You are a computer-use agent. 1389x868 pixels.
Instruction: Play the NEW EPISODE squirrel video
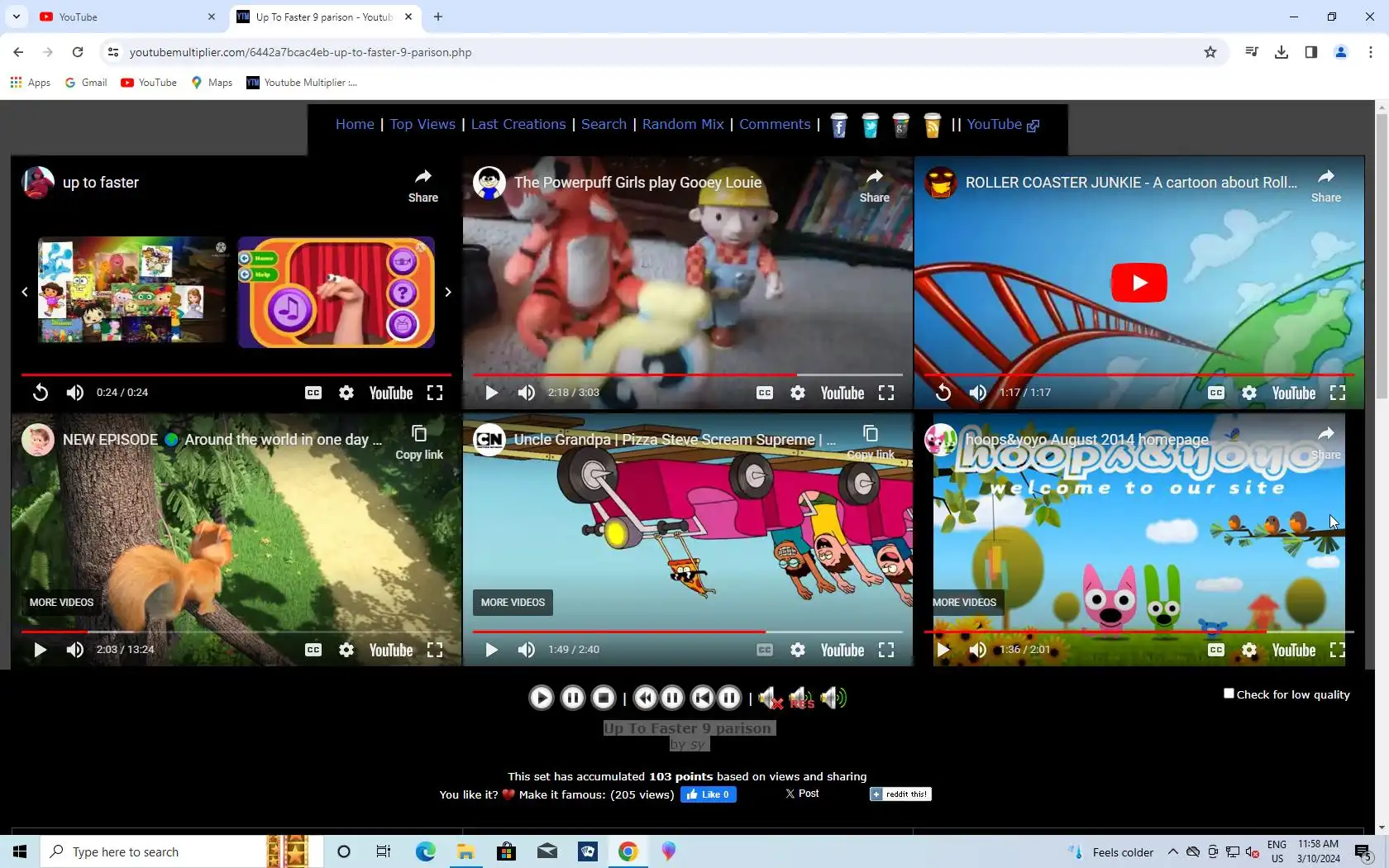(40, 650)
